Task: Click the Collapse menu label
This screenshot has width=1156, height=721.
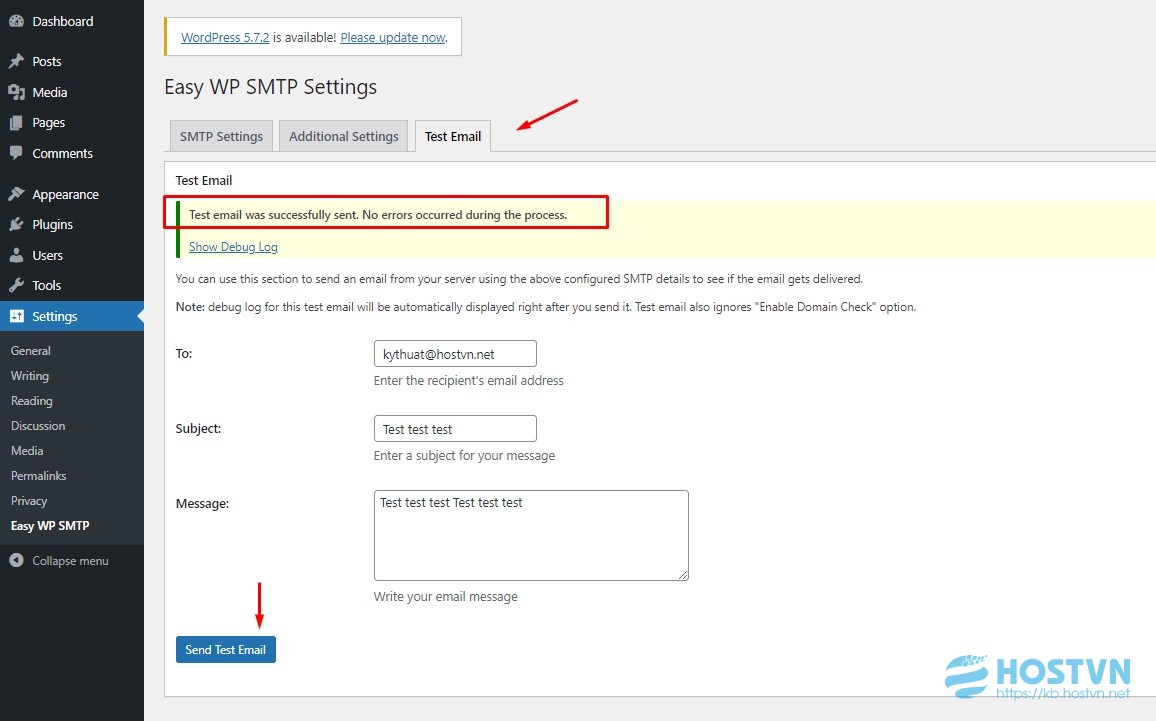Action: pos(71,560)
